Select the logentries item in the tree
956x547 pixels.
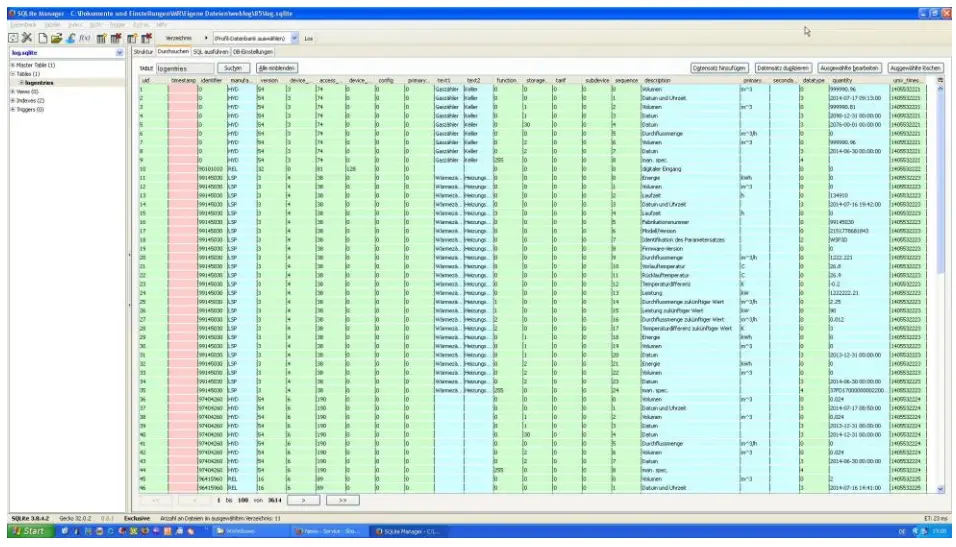point(40,83)
